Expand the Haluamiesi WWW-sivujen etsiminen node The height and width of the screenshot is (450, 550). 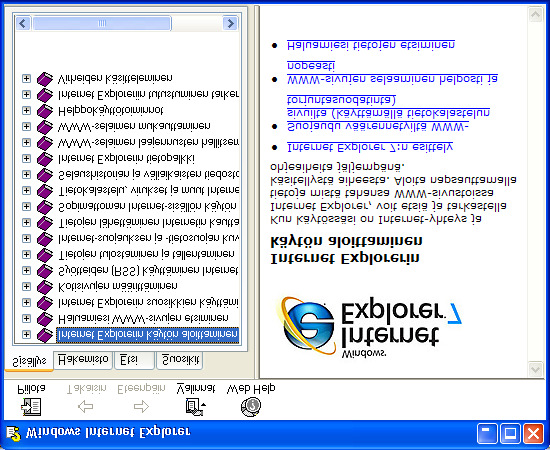26,318
